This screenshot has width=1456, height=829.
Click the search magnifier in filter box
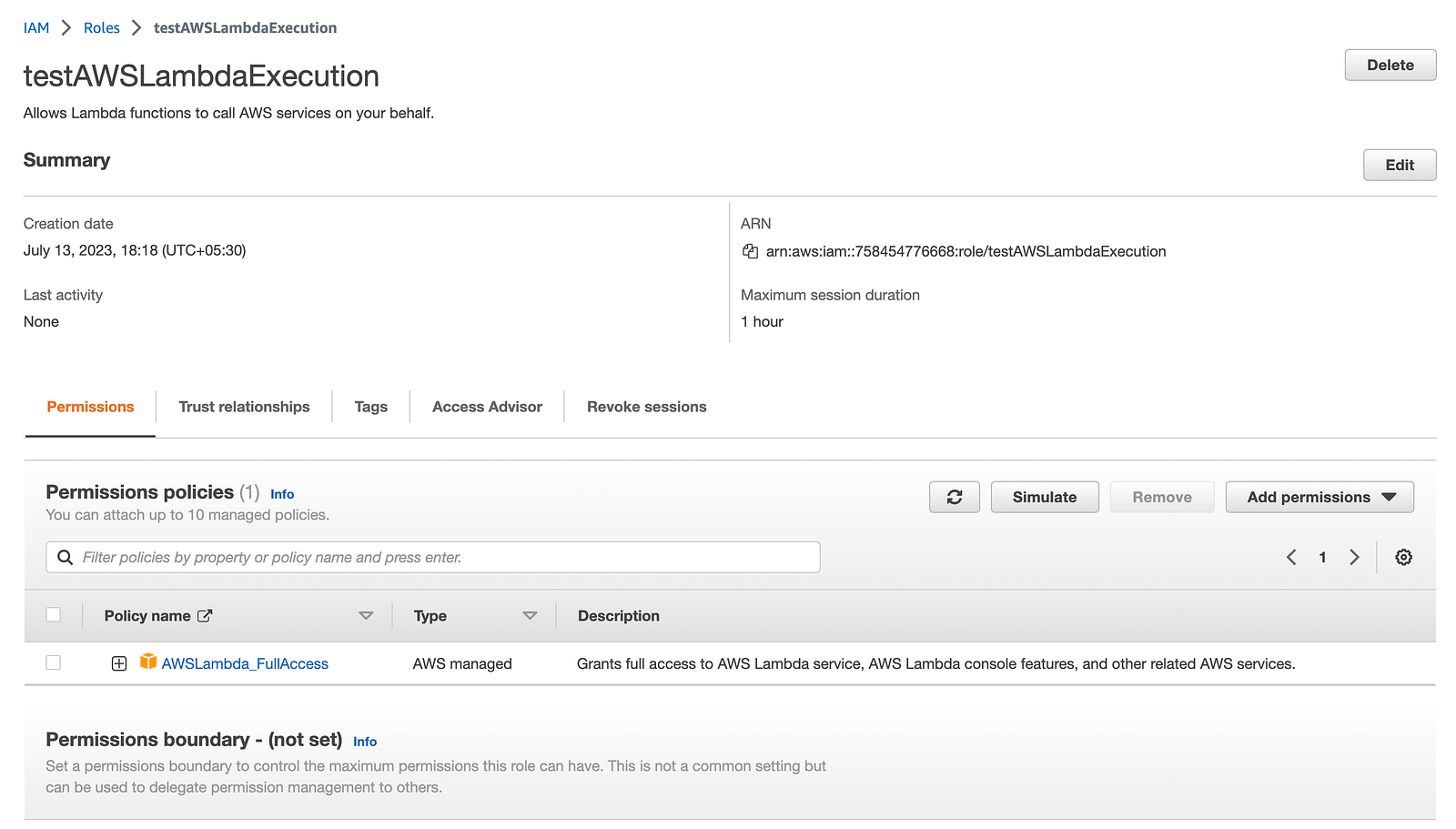tap(65, 557)
